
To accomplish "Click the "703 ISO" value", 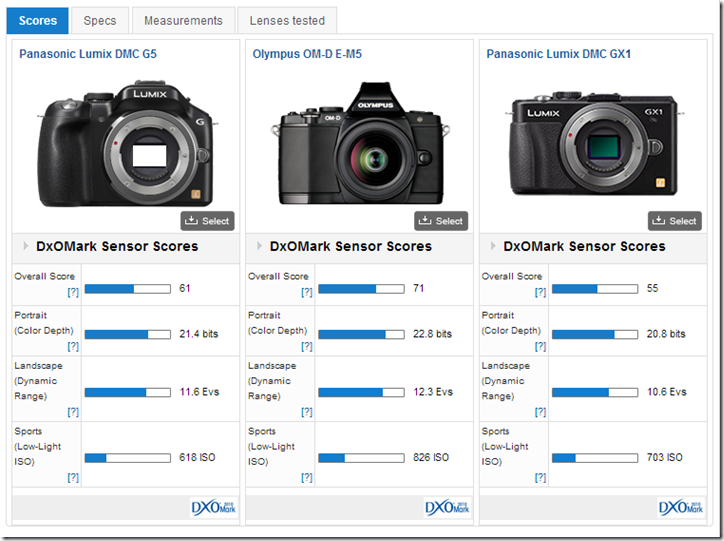I will (664, 457).
